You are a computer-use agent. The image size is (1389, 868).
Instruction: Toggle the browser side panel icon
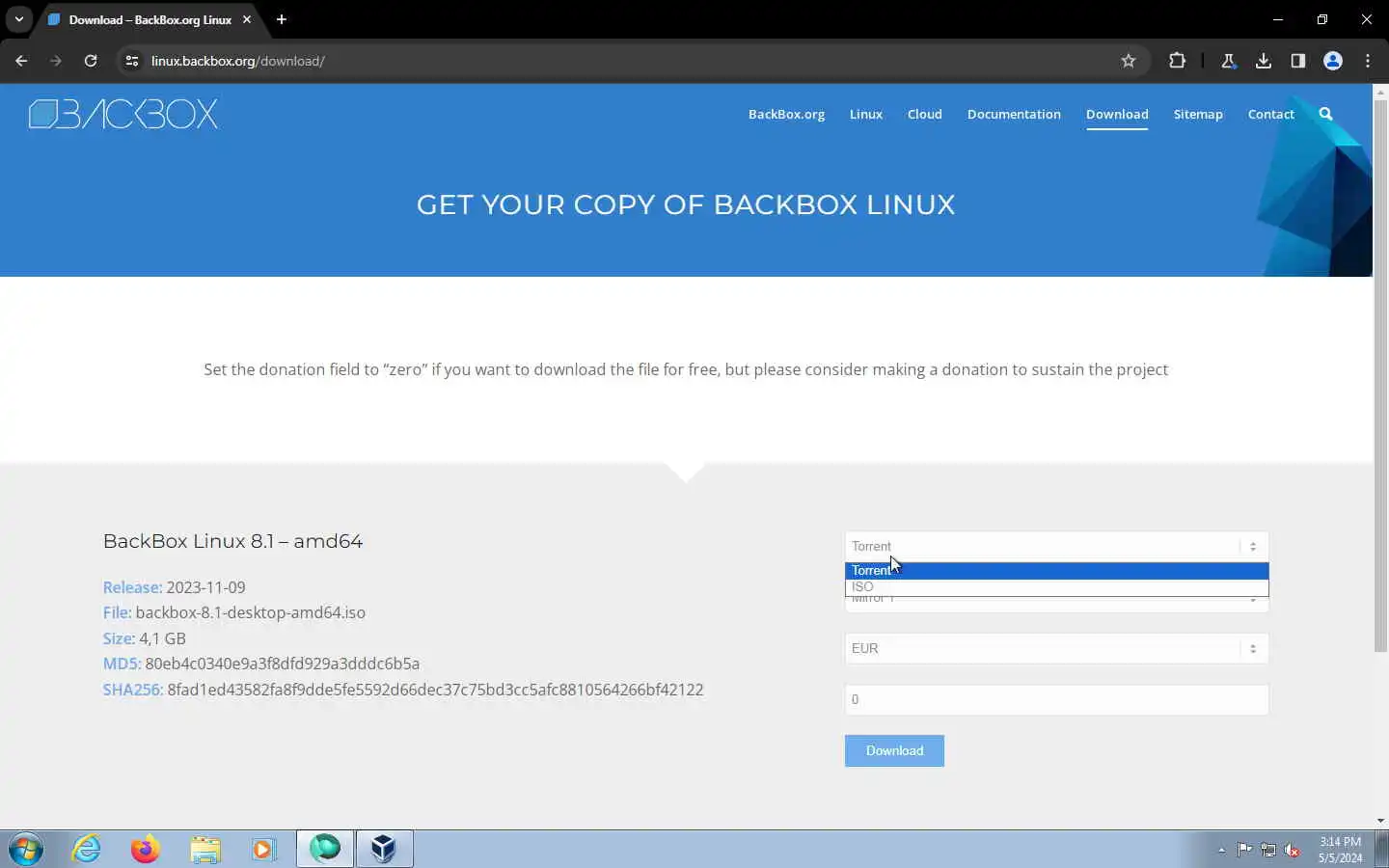1298,61
